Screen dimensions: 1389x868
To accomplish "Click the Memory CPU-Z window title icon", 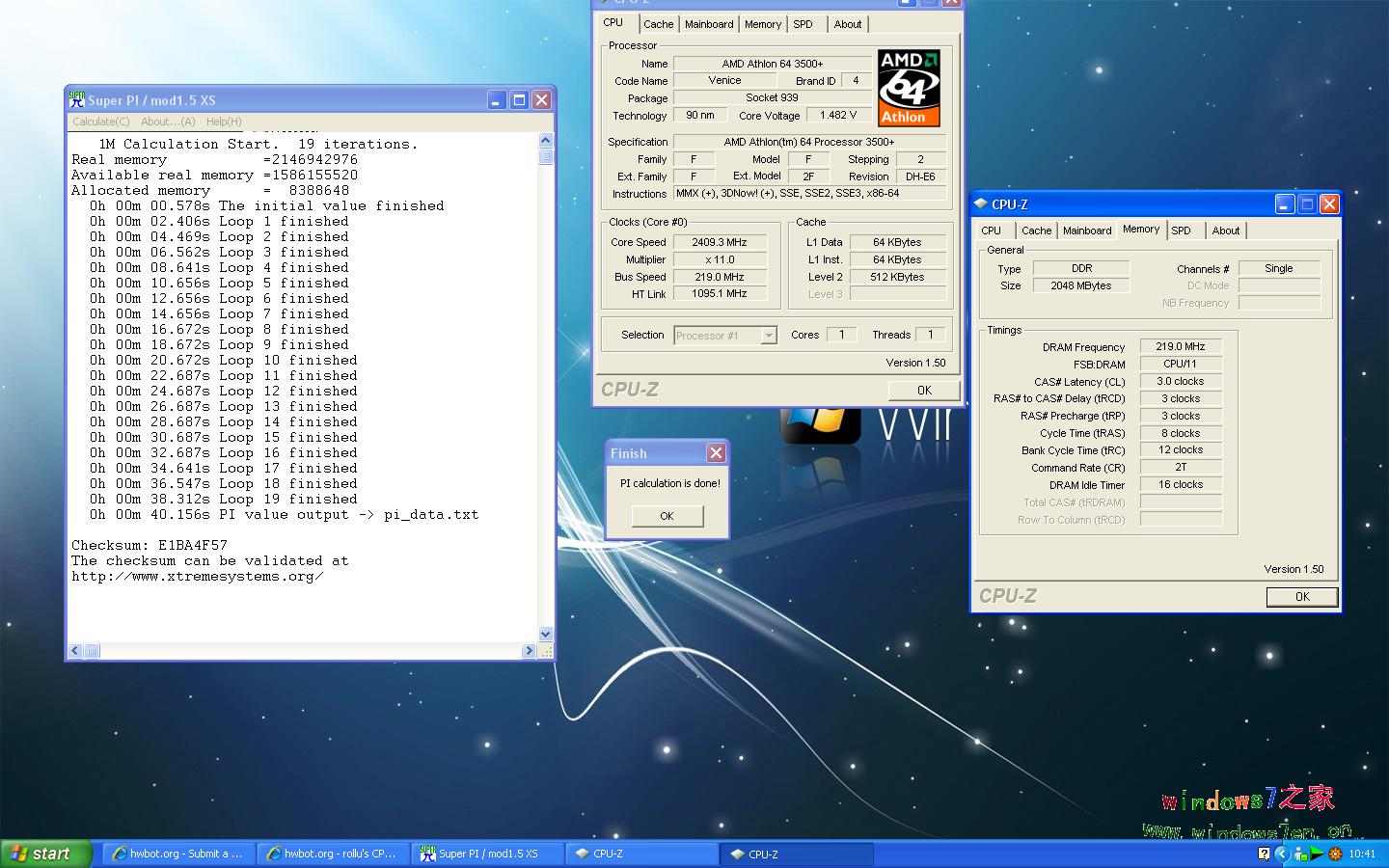I will pos(981,204).
